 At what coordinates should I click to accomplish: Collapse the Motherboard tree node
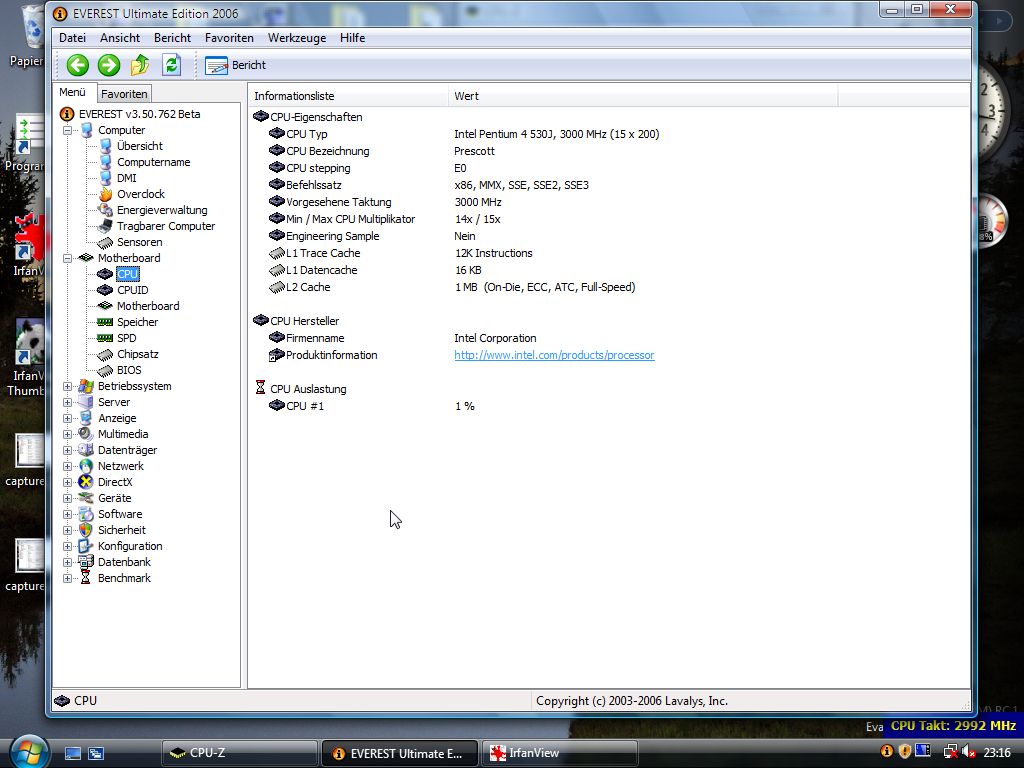[x=67, y=259]
